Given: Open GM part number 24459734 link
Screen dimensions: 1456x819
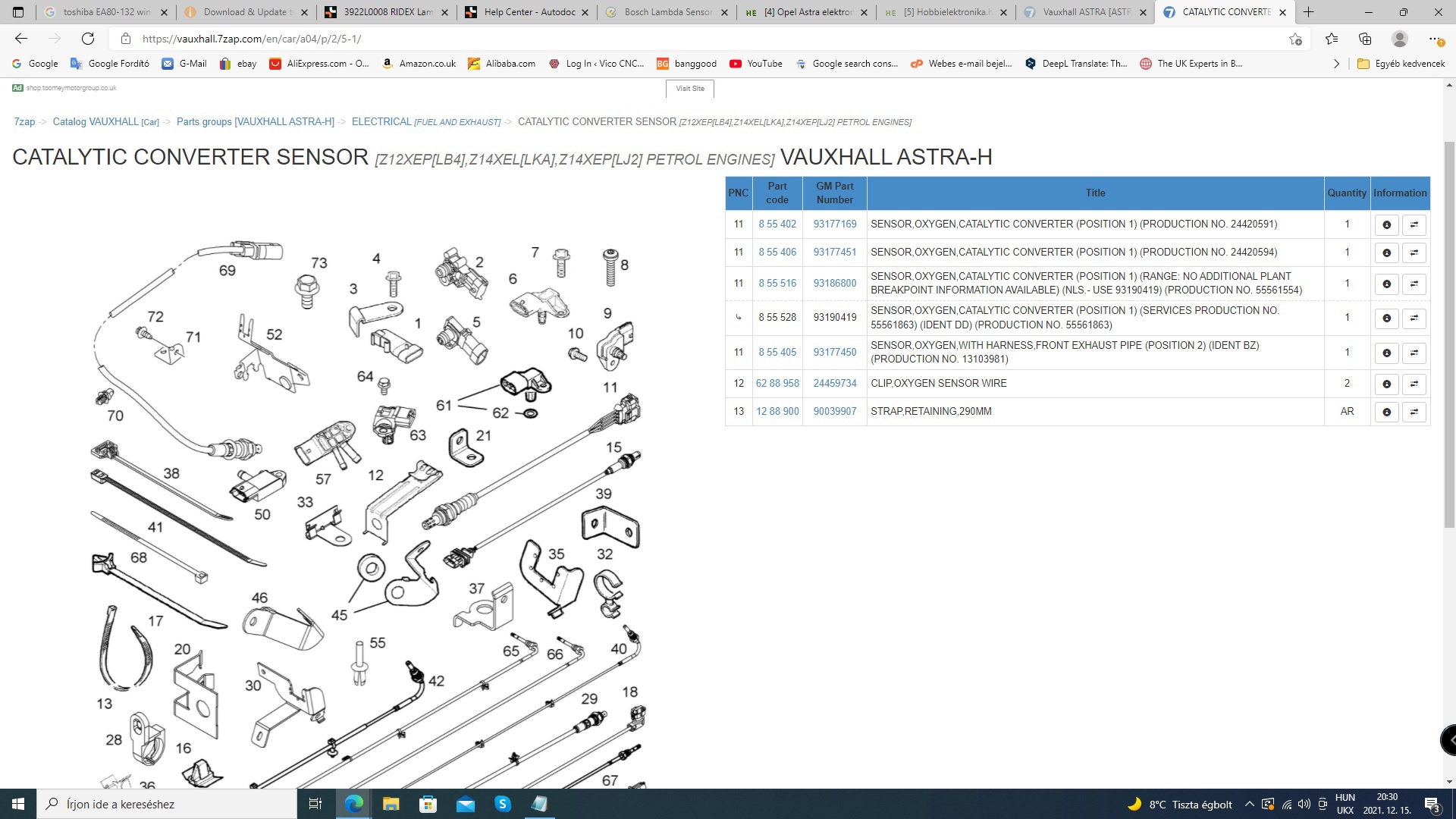Looking at the screenshot, I should [x=834, y=384].
